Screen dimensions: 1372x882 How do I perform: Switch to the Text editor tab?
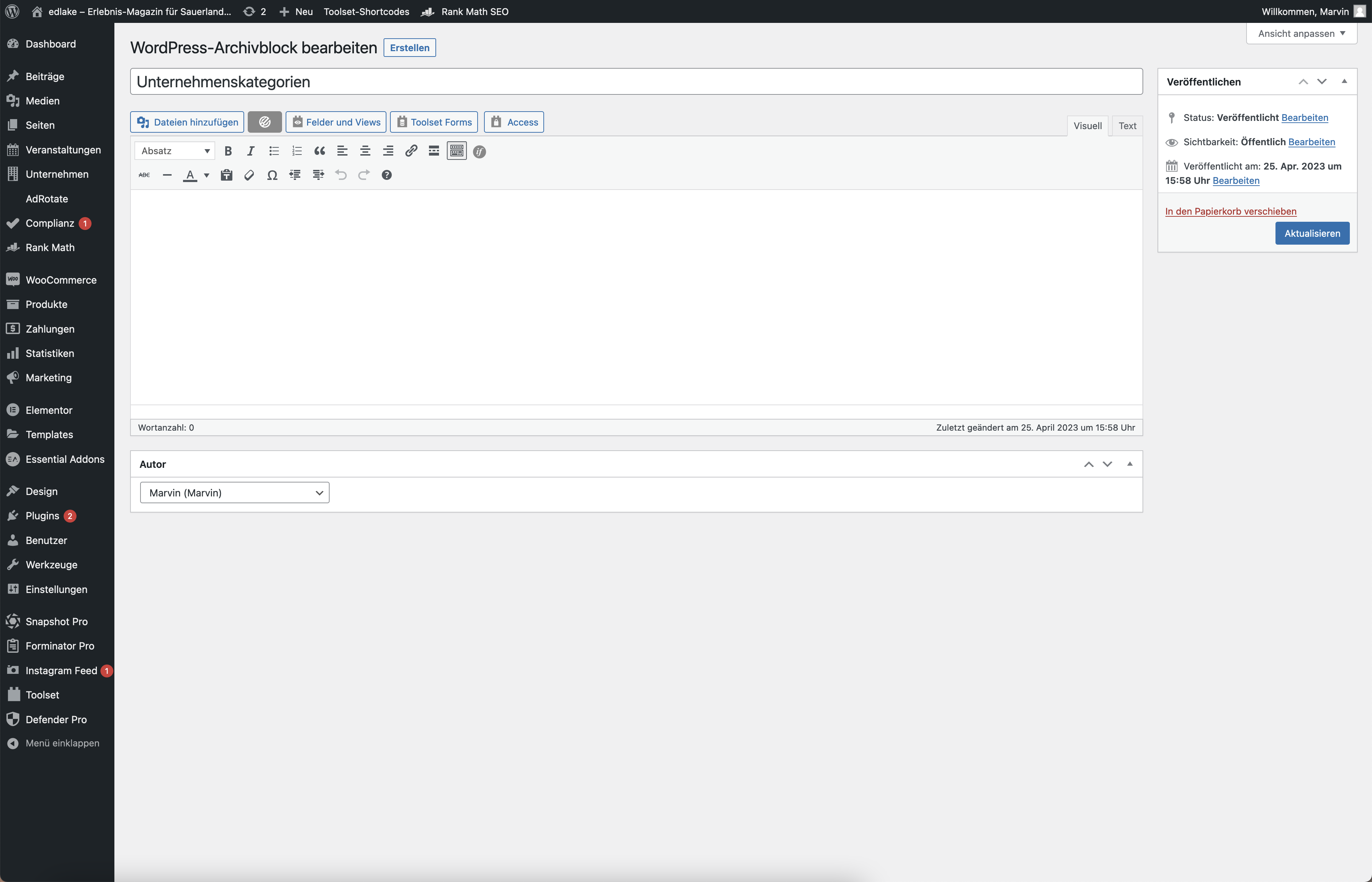click(1127, 126)
